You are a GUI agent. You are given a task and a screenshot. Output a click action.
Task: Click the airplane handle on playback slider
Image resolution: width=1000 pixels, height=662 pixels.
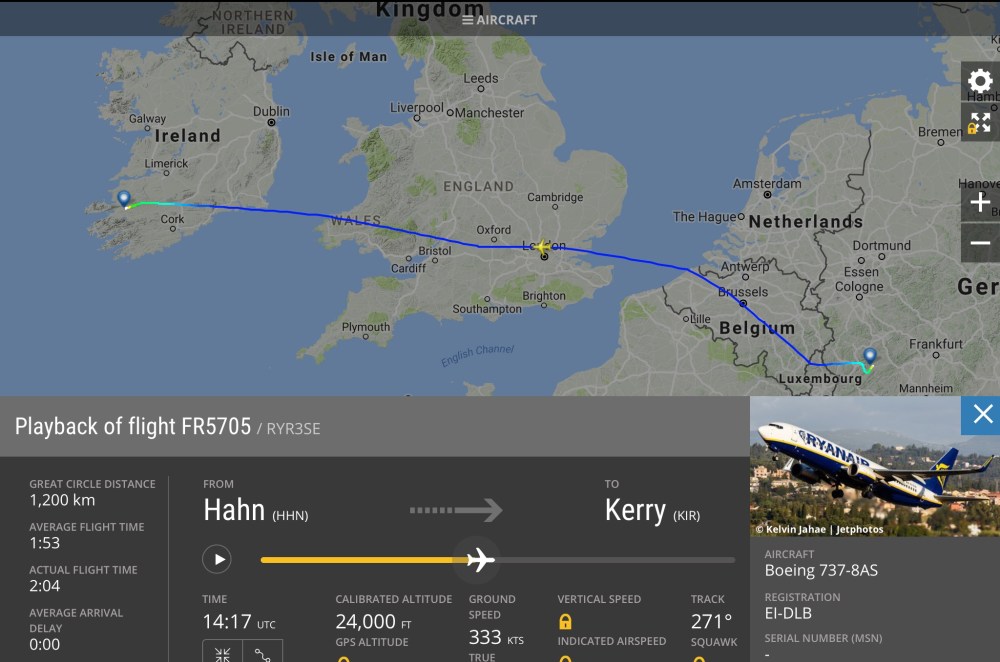tap(480, 560)
